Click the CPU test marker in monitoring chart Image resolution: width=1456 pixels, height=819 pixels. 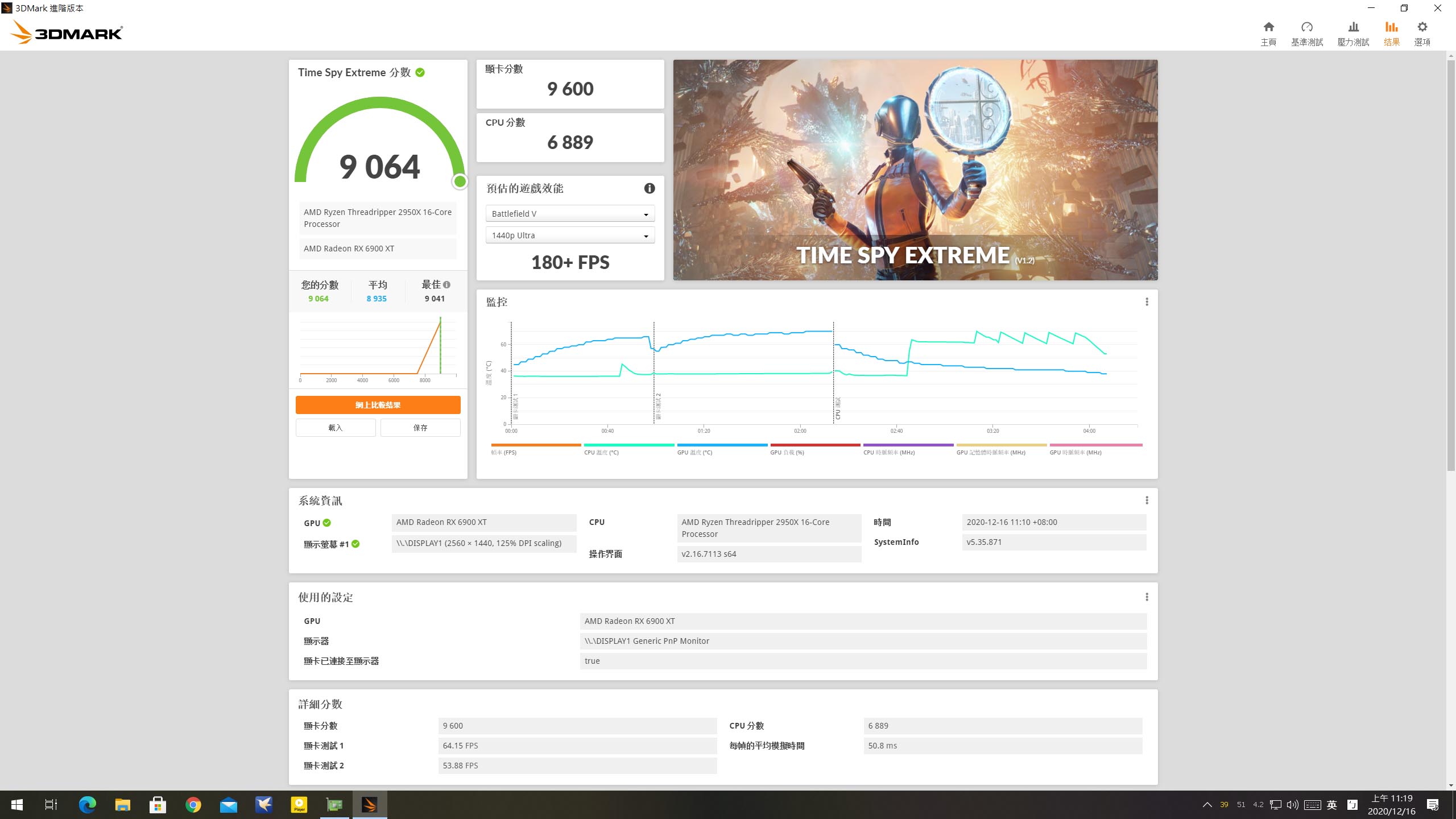837,408
